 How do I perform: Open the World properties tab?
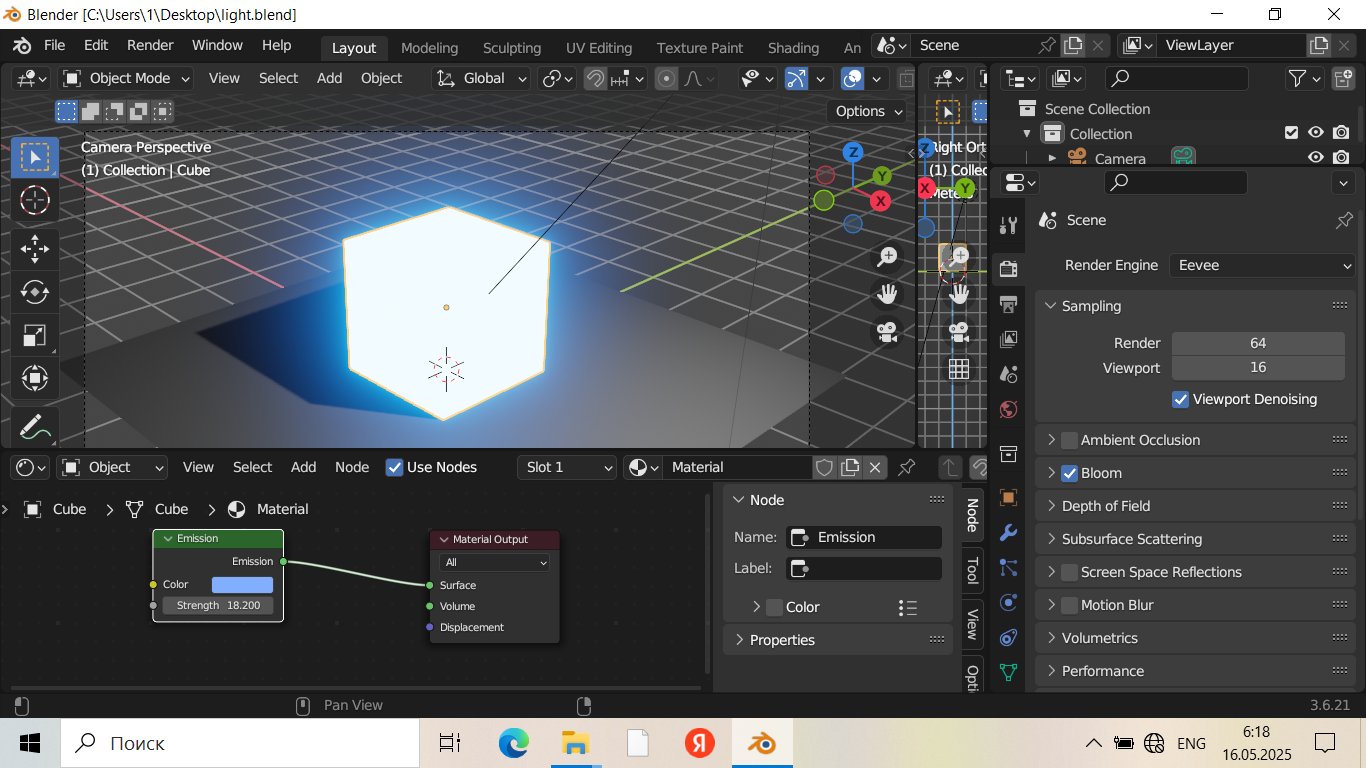pyautogui.click(x=1008, y=409)
